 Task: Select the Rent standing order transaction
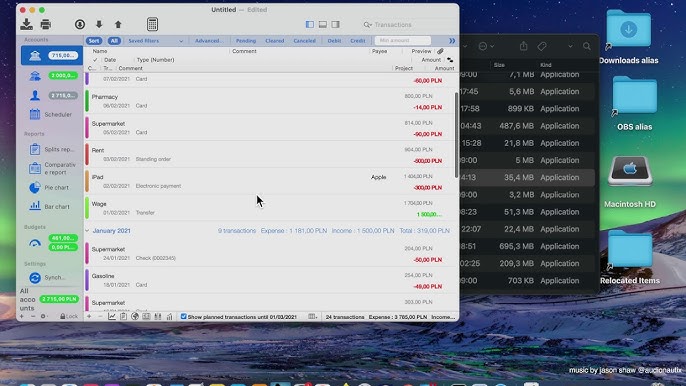[269, 154]
